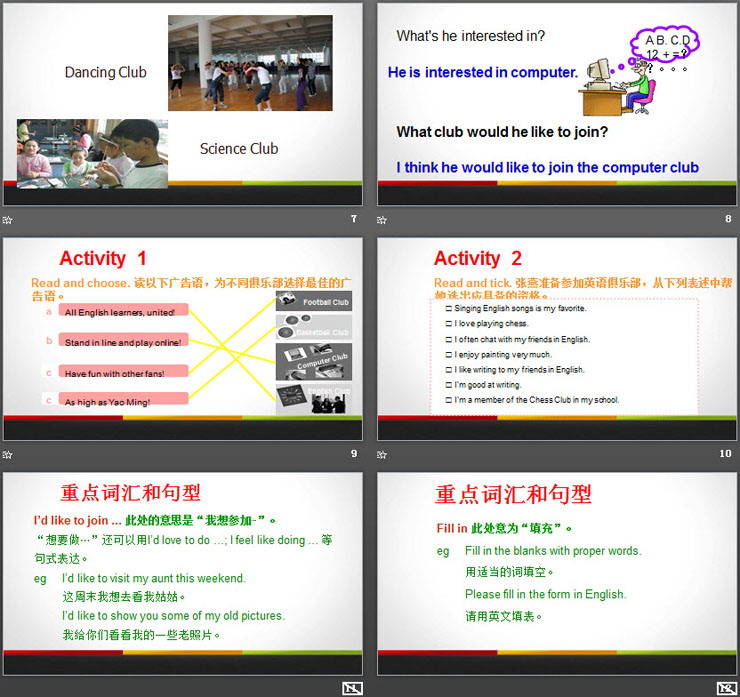Click the Football Club image on slide 9

tap(314, 301)
